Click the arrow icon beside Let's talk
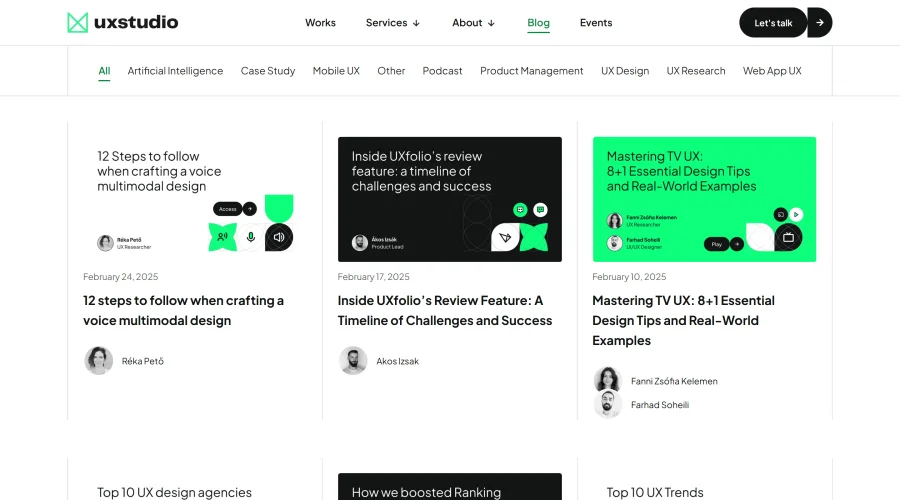Image resolution: width=900 pixels, height=500 pixels. click(x=820, y=22)
